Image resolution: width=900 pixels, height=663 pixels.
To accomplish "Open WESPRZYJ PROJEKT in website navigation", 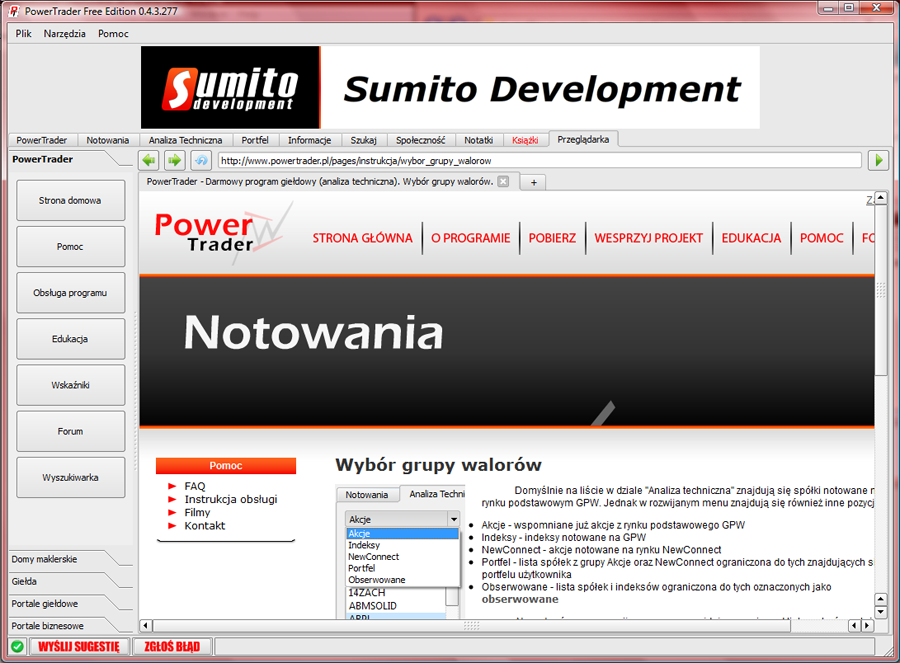I will pyautogui.click(x=649, y=238).
